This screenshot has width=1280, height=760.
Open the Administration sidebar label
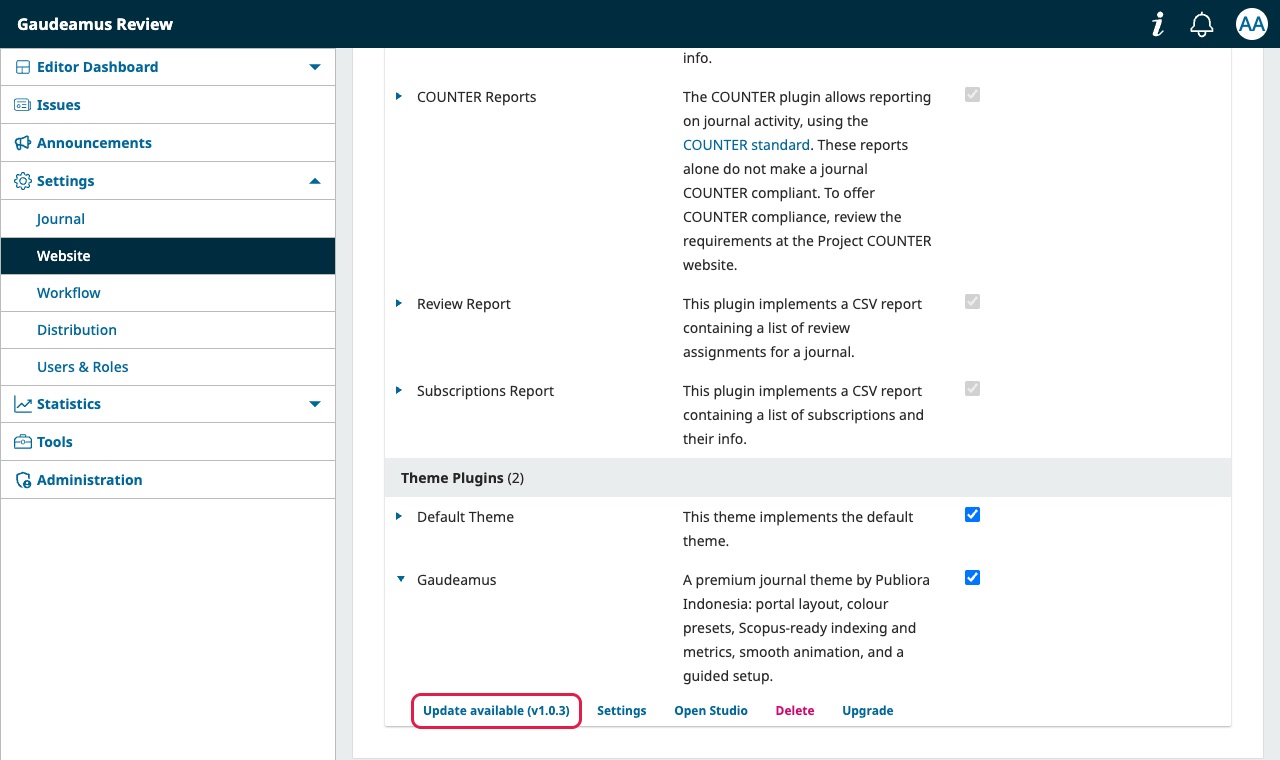pyautogui.click(x=90, y=480)
